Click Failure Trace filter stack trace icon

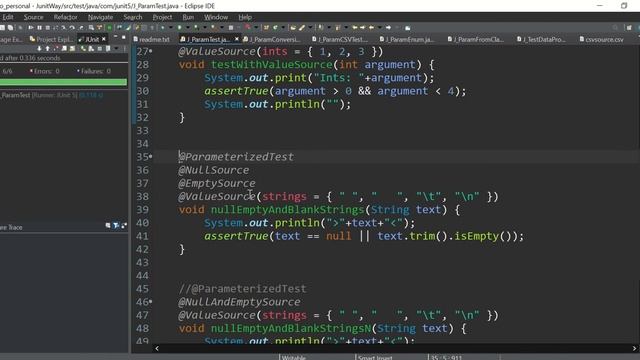pyautogui.click(x=116, y=225)
